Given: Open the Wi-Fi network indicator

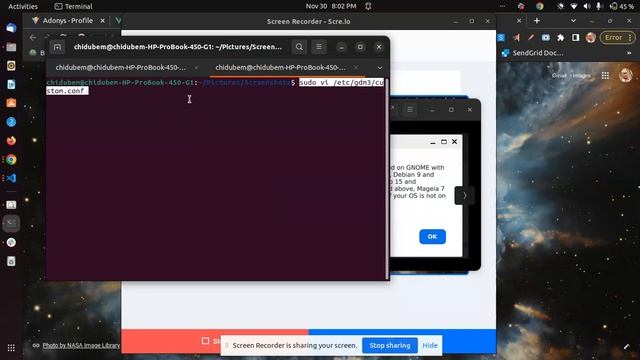Looking at the screenshot, I should [574, 6].
